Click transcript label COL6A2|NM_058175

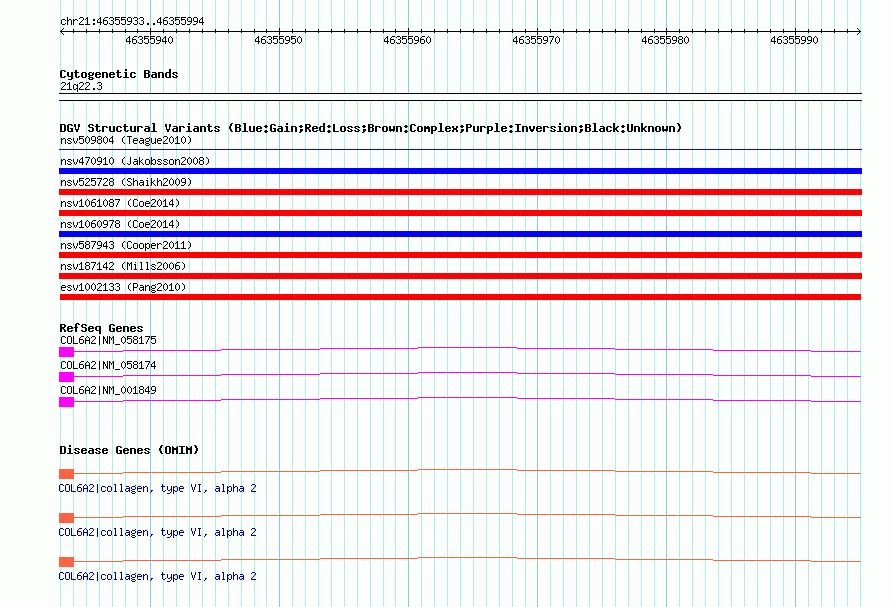click(108, 340)
